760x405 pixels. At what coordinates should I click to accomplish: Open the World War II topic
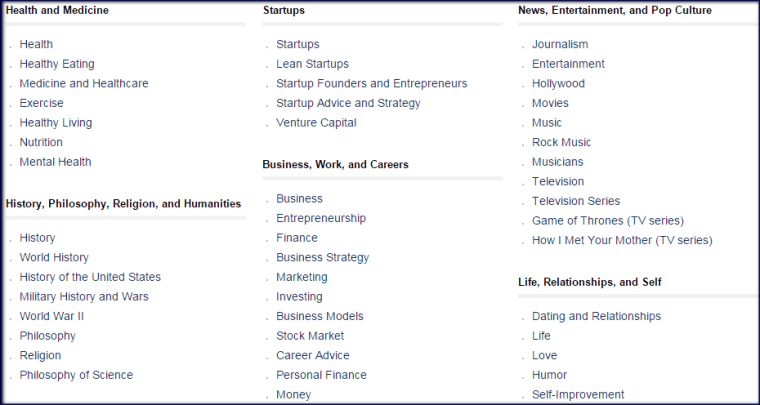[51, 316]
